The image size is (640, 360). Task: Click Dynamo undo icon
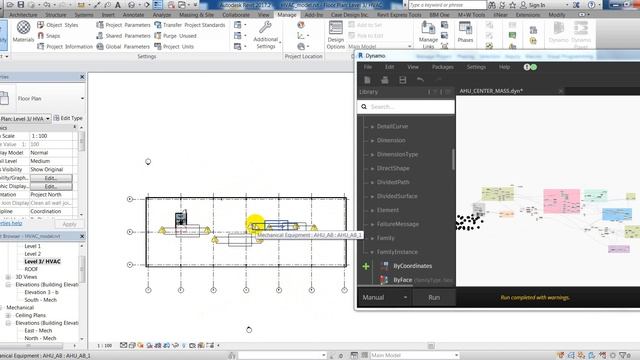420,80
